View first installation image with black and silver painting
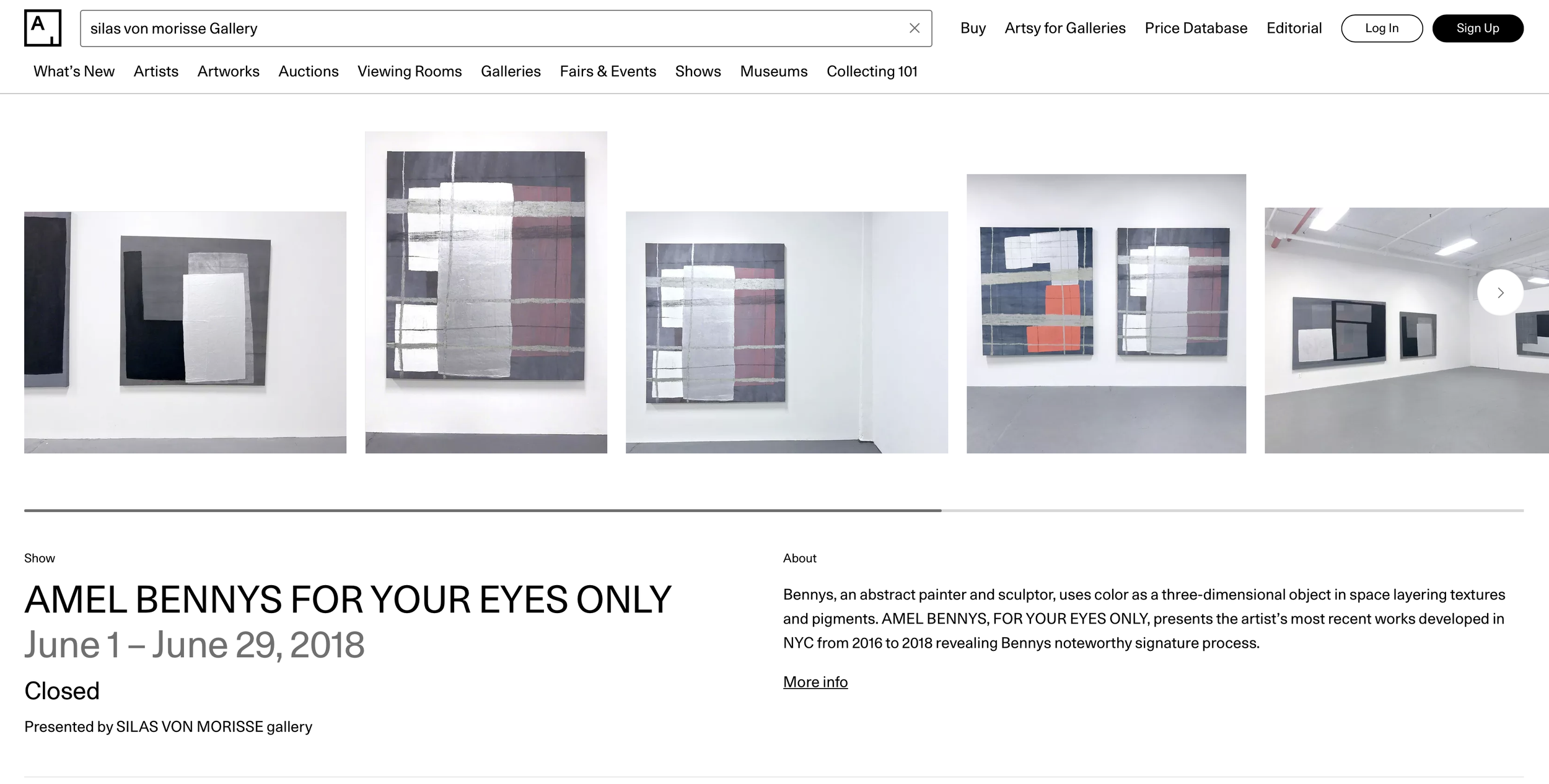This screenshot has height=784, width=1549. [185, 333]
